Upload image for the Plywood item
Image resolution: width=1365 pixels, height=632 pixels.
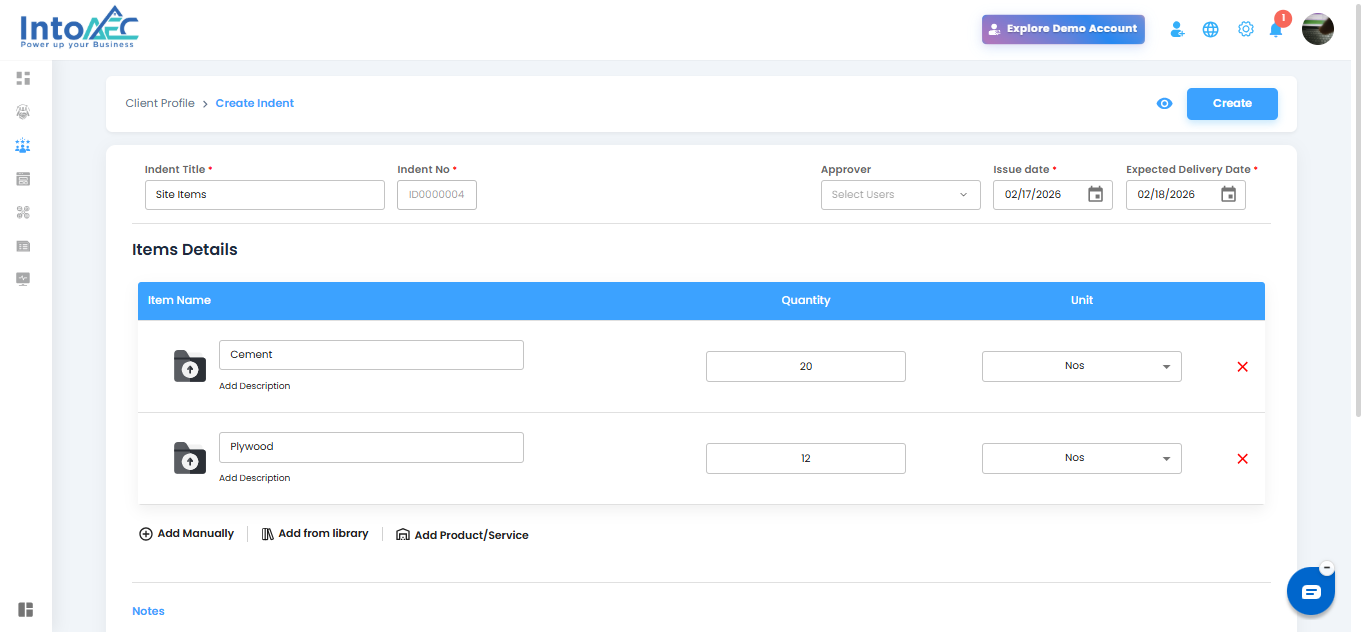click(x=190, y=458)
